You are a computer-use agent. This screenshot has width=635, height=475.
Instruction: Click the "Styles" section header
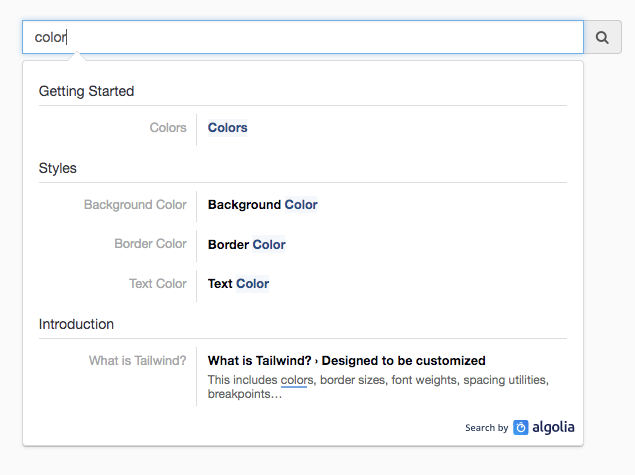[58, 168]
